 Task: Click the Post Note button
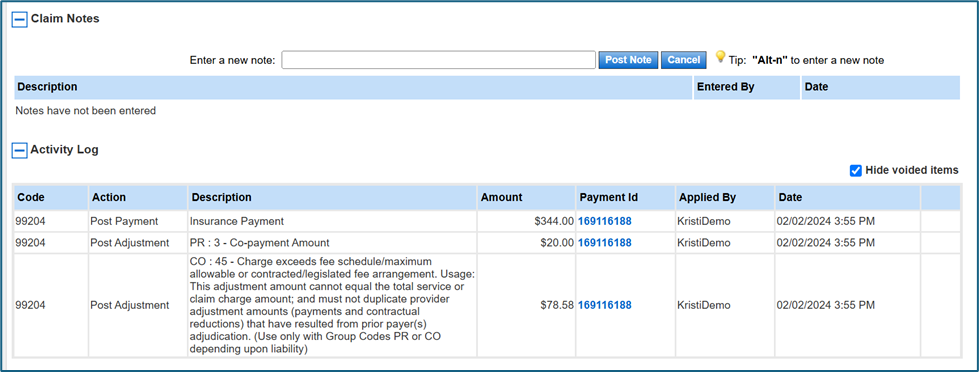point(628,60)
